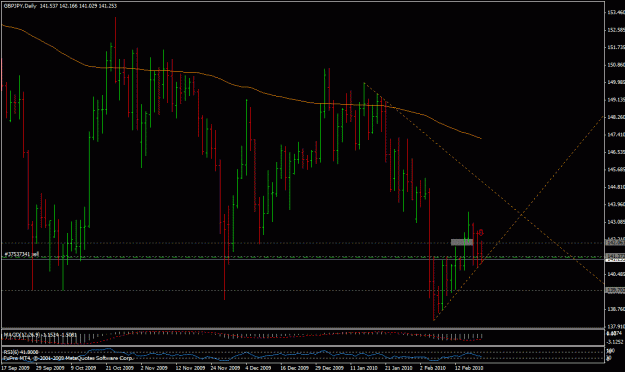Click the 149.135 price scale label
625x372 pixels.
tap(616, 100)
